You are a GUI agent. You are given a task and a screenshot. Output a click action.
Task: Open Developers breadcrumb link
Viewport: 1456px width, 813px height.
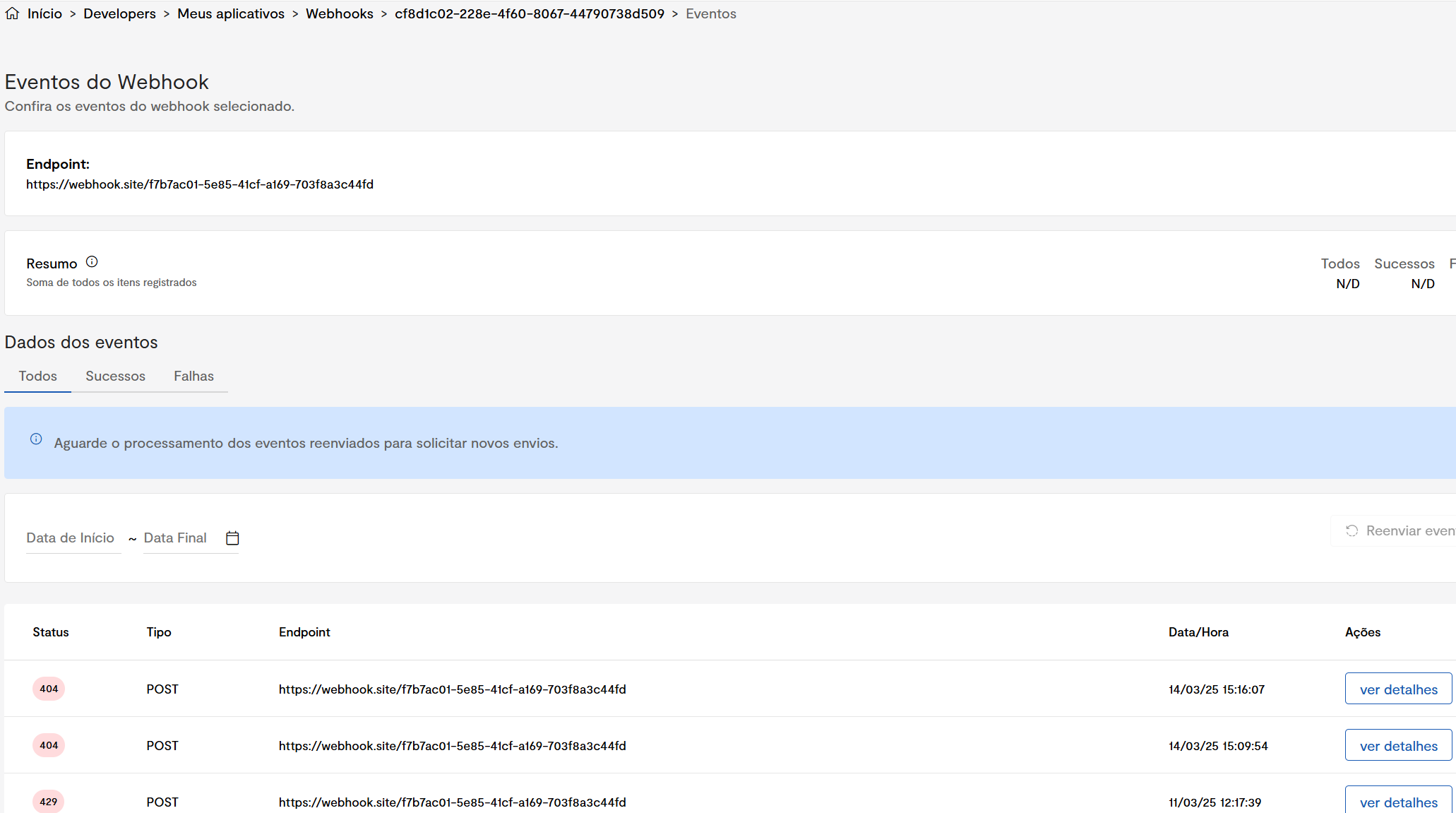(x=119, y=13)
